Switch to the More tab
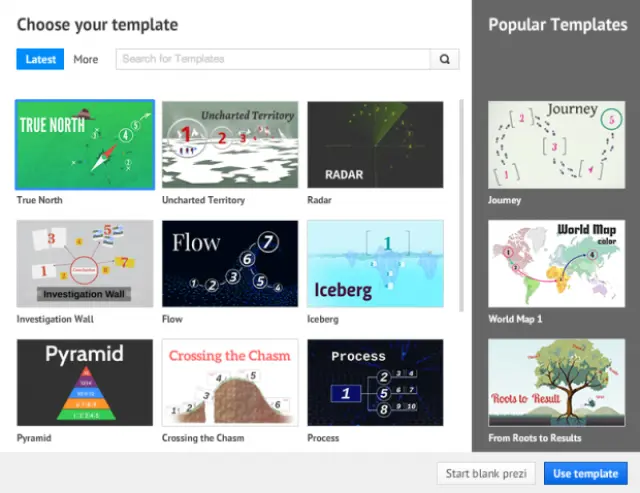640x493 pixels. click(x=86, y=59)
